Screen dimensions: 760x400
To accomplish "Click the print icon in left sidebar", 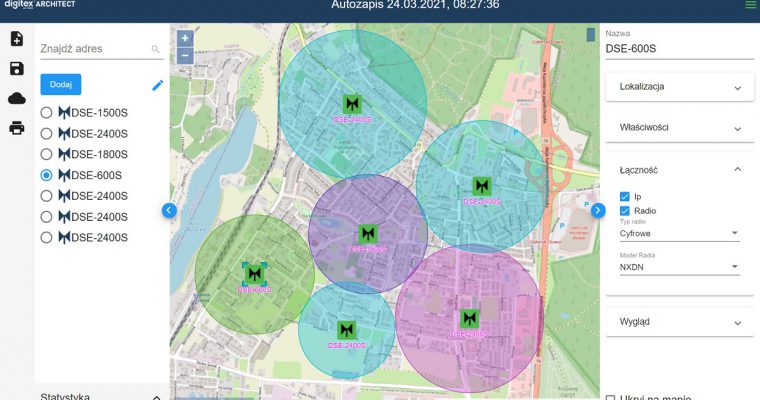I will (x=16, y=128).
